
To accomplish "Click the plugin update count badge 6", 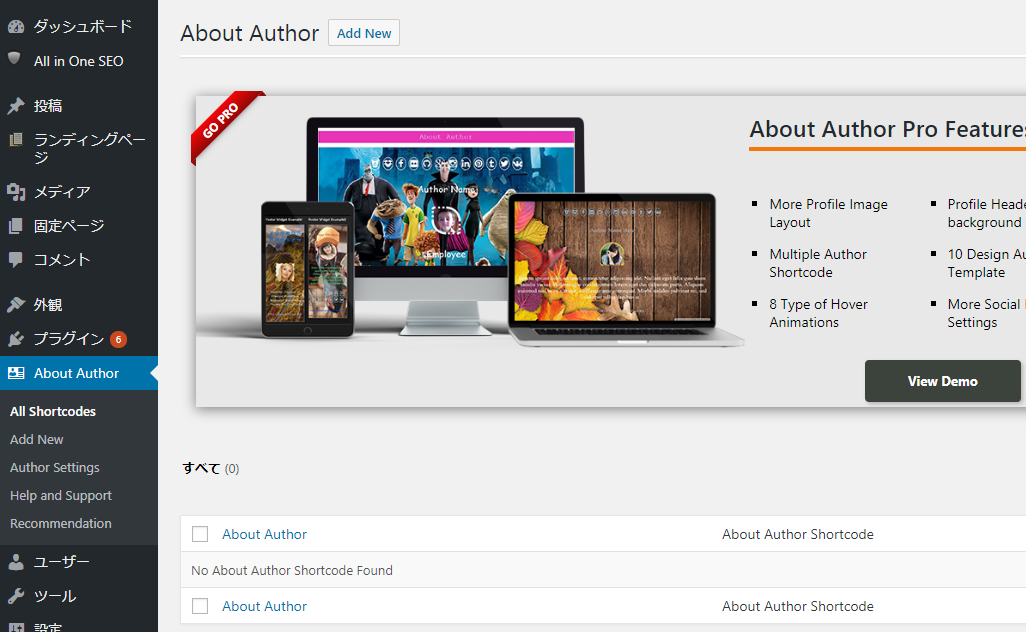I will 118,339.
